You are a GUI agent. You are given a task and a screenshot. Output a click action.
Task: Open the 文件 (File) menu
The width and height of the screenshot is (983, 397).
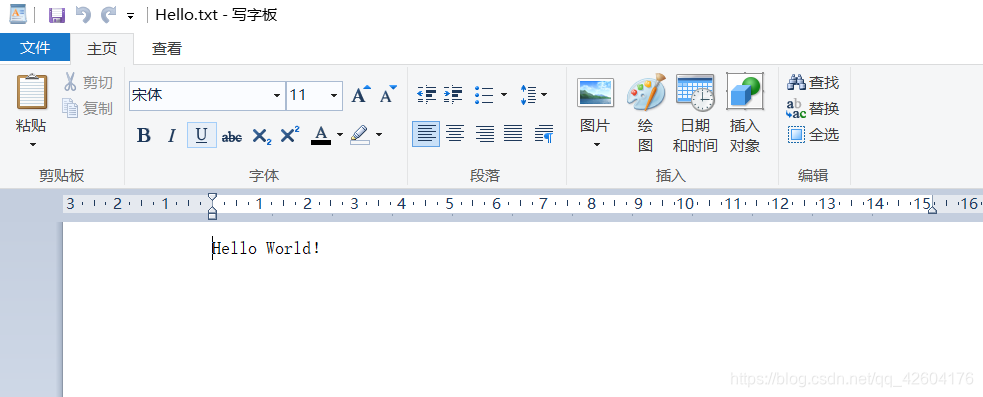[35, 48]
